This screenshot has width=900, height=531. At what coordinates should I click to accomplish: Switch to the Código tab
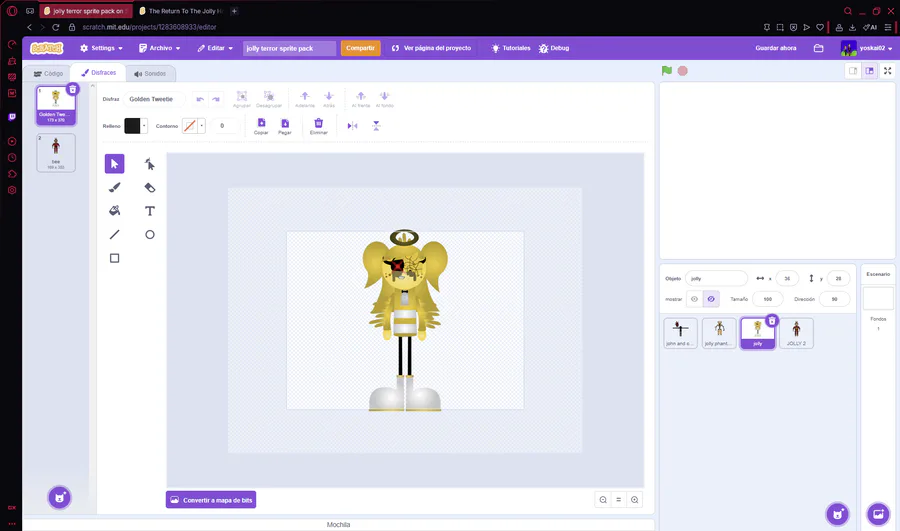pyautogui.click(x=48, y=73)
